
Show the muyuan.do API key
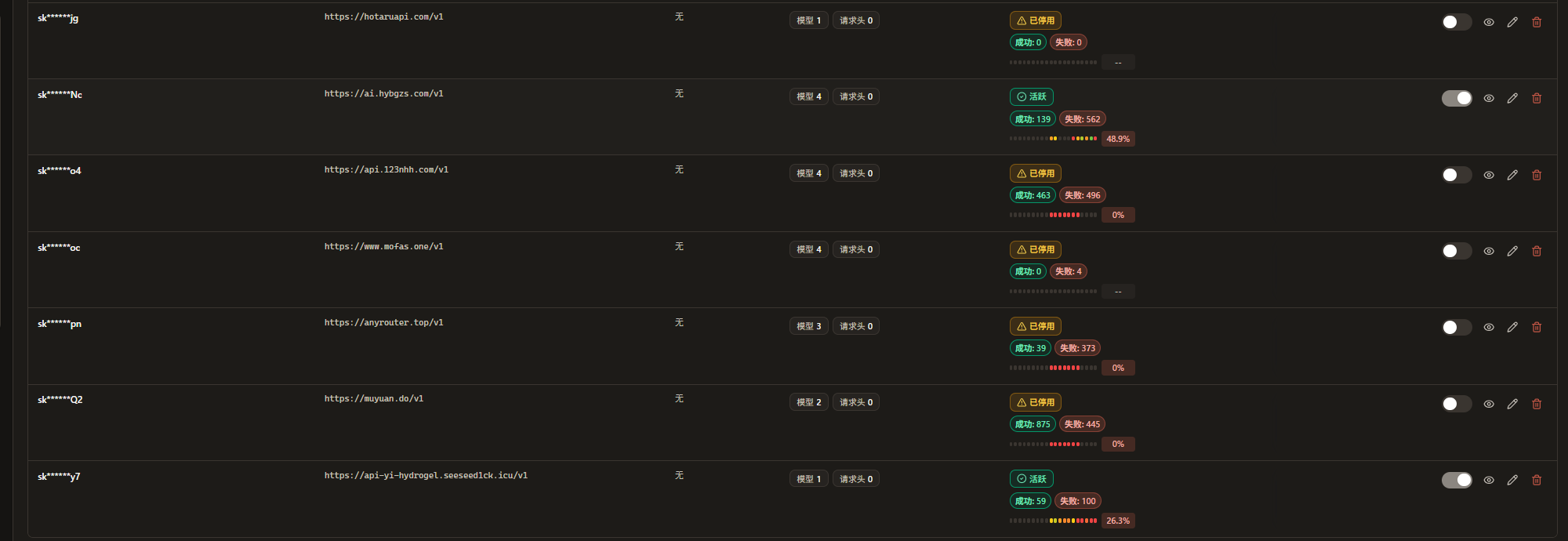[1489, 404]
